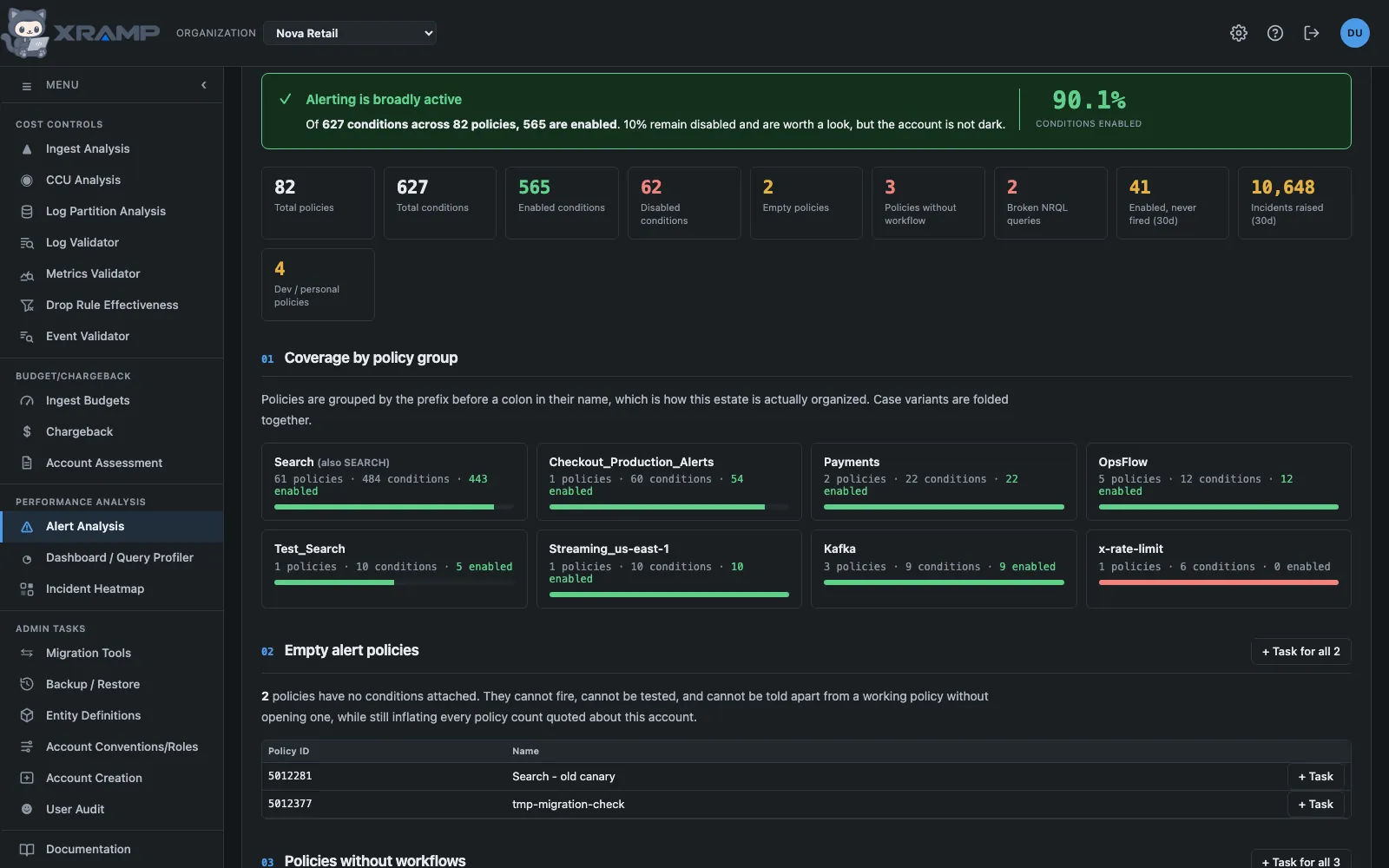
Task: Click policy ID 5012377
Action: (x=290, y=804)
